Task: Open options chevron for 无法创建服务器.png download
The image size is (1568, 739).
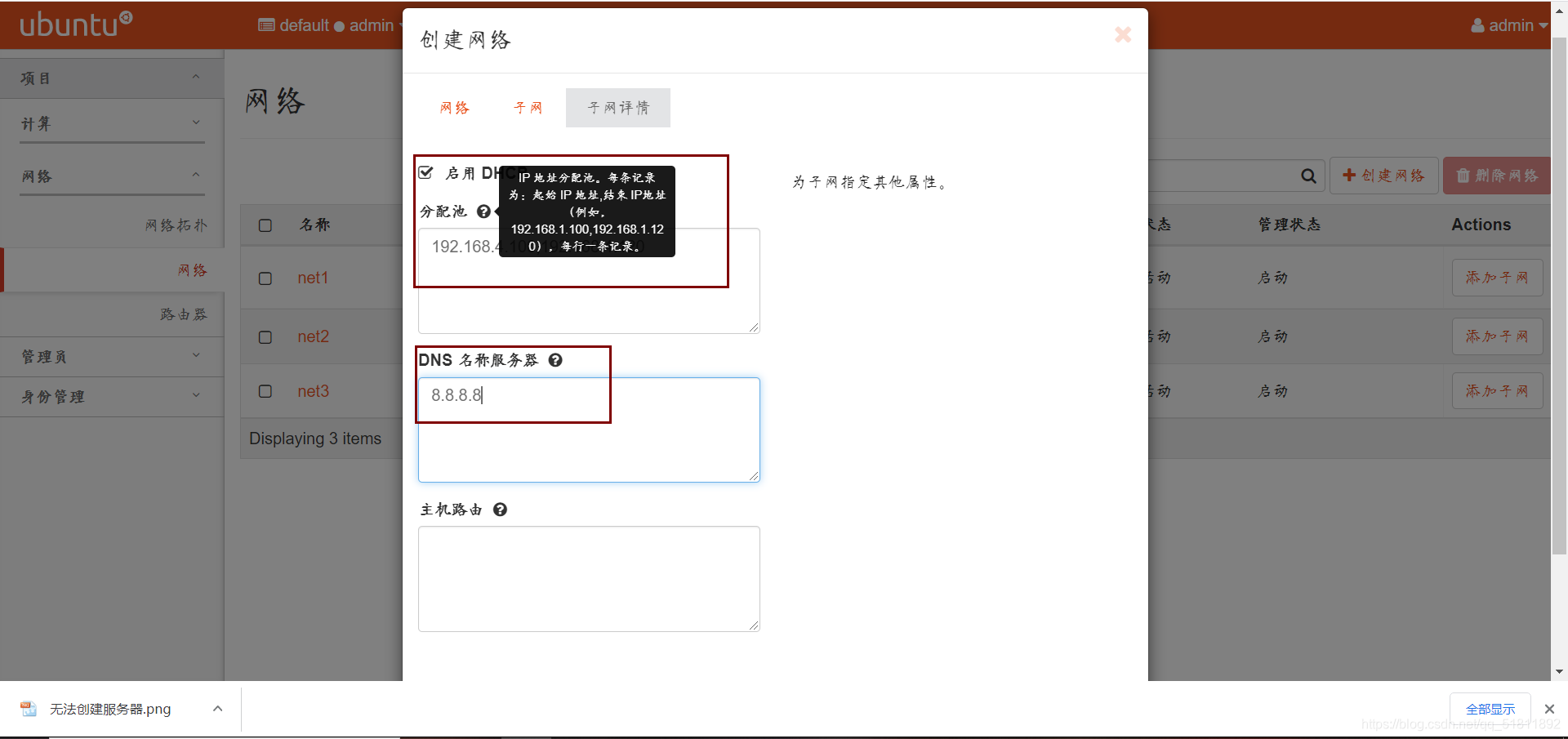Action: pos(217,708)
